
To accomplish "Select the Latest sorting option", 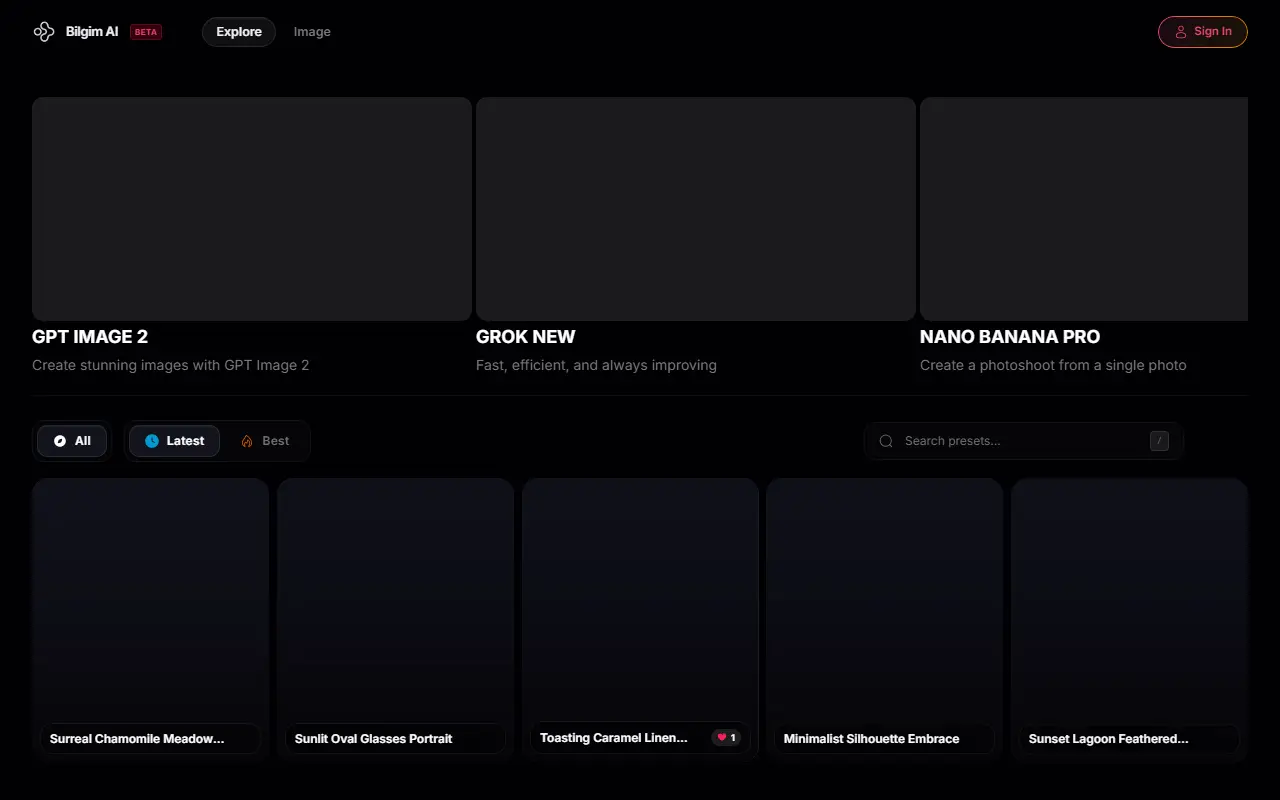I will click(175, 441).
